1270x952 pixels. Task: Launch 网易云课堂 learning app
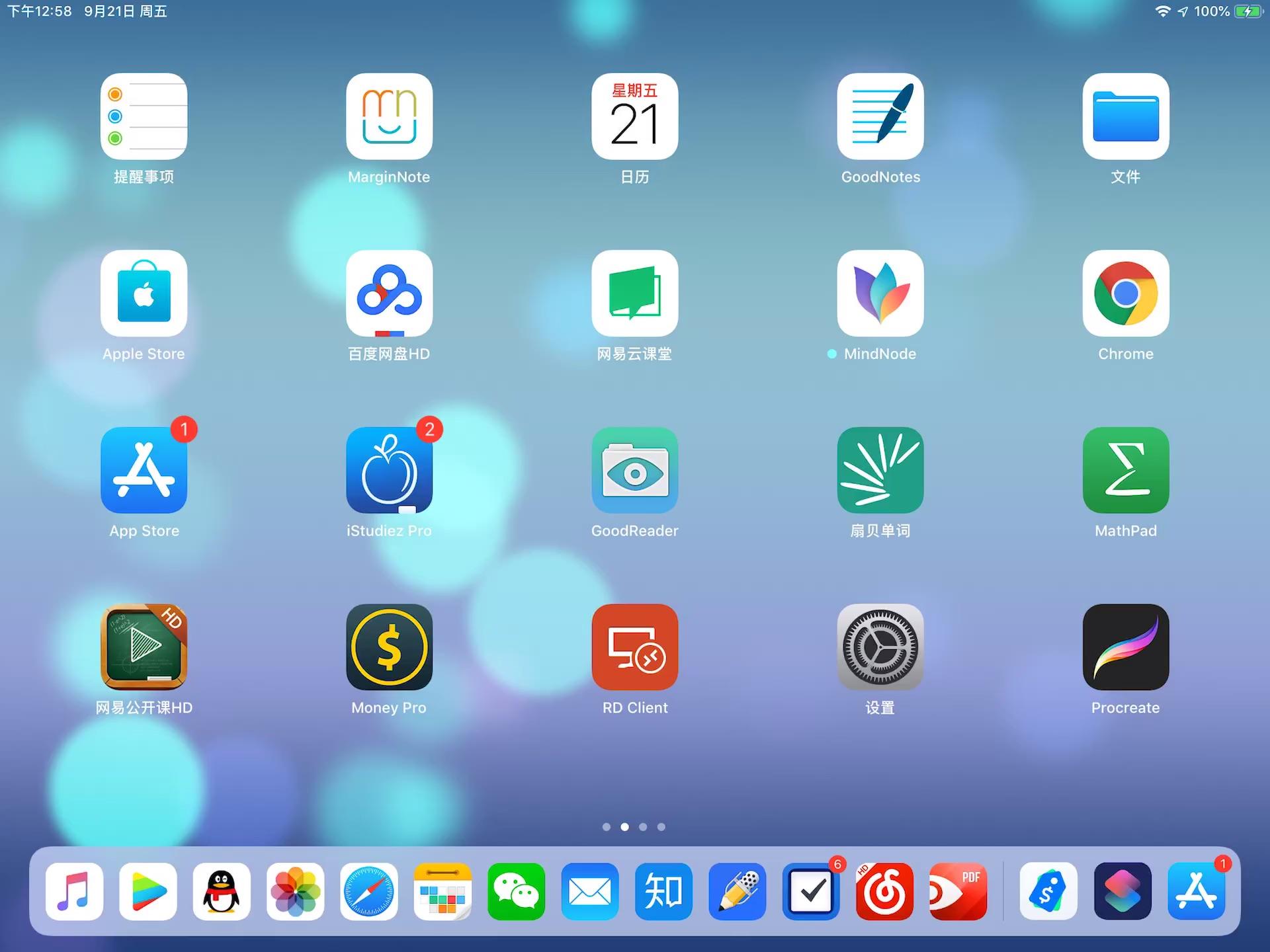pos(635,294)
